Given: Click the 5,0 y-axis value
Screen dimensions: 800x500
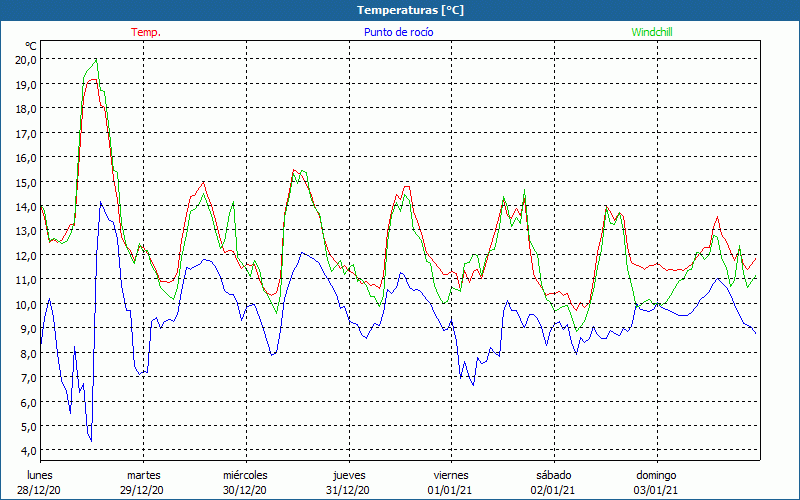Looking at the screenshot, I should point(28,426).
